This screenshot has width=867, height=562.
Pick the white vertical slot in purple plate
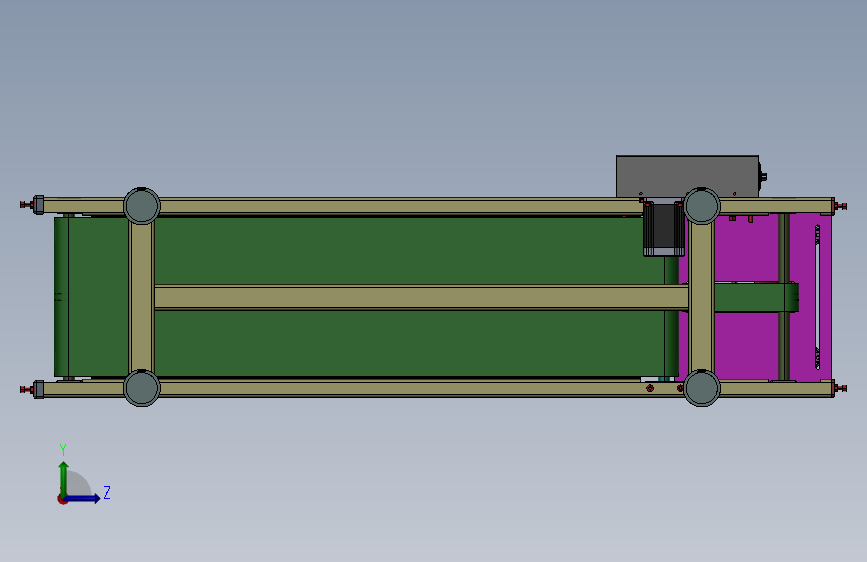pos(818,297)
